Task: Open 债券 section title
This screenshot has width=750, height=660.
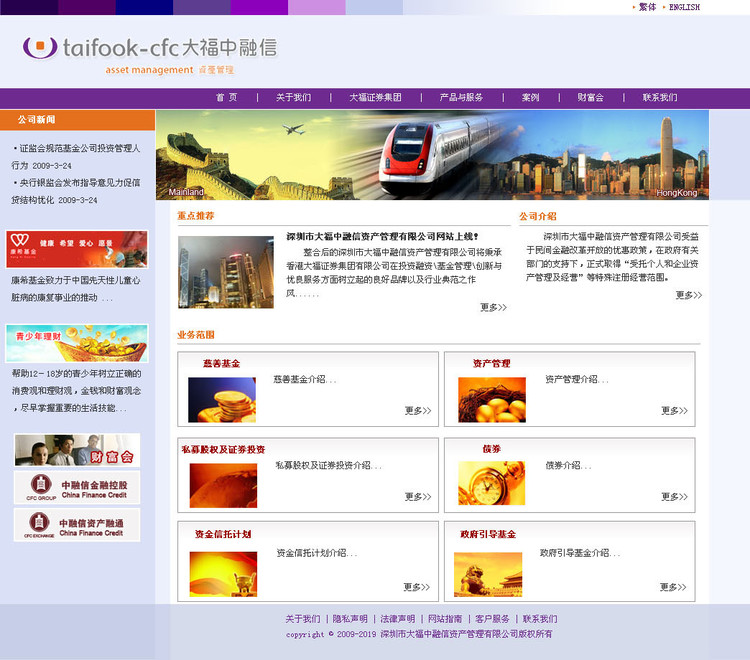Action: [x=492, y=449]
